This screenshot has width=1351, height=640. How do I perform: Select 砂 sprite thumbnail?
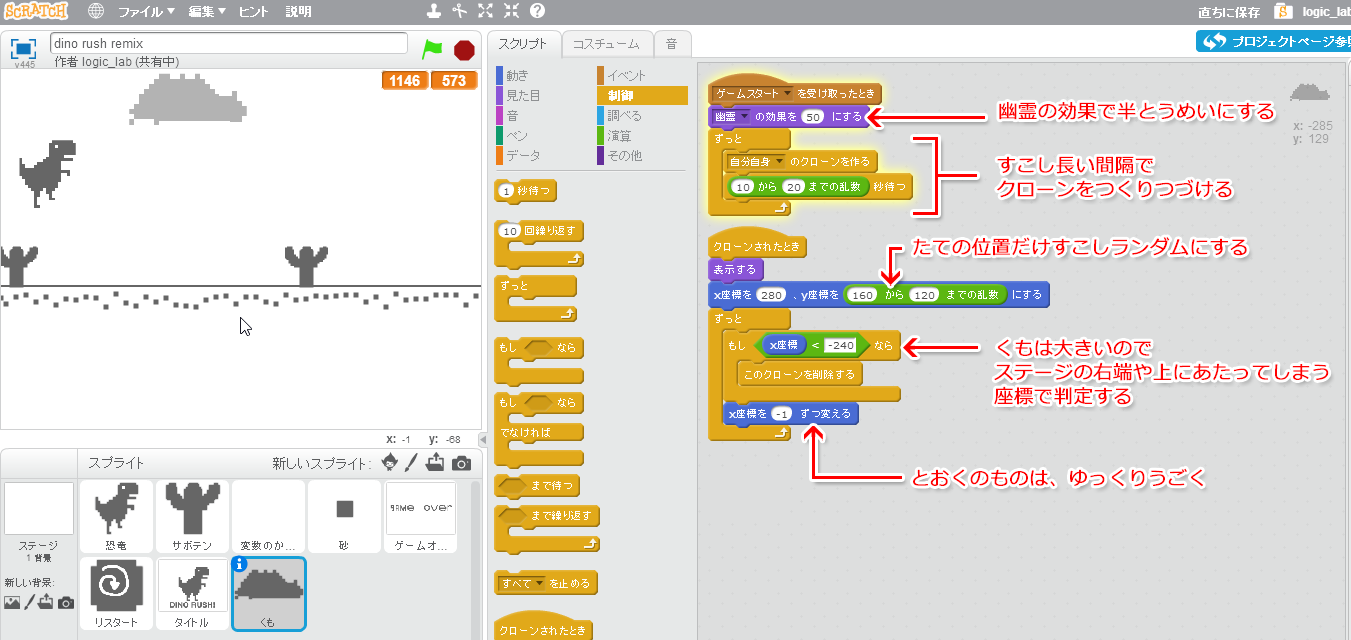[x=345, y=516]
